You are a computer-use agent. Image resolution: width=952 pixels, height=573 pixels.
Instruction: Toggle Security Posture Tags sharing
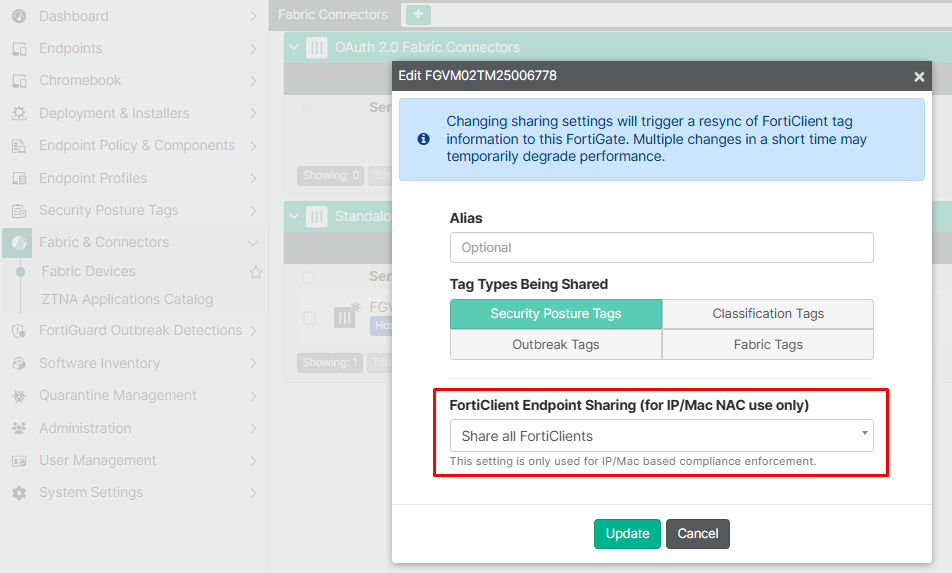point(556,314)
